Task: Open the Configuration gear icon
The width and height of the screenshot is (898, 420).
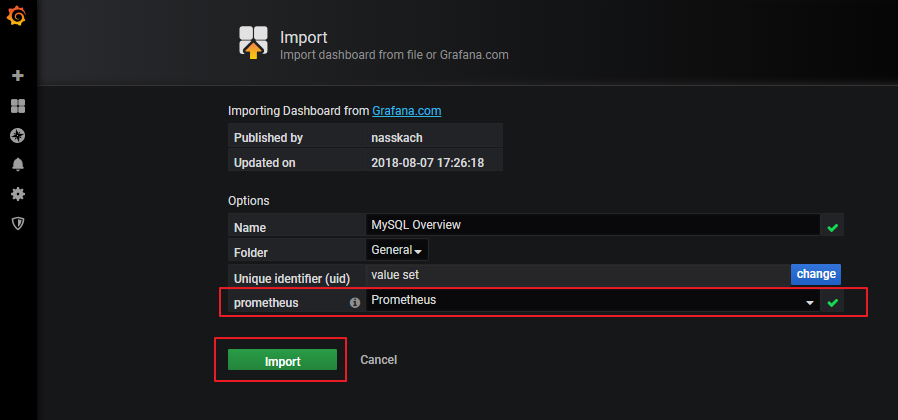Action: [x=18, y=194]
